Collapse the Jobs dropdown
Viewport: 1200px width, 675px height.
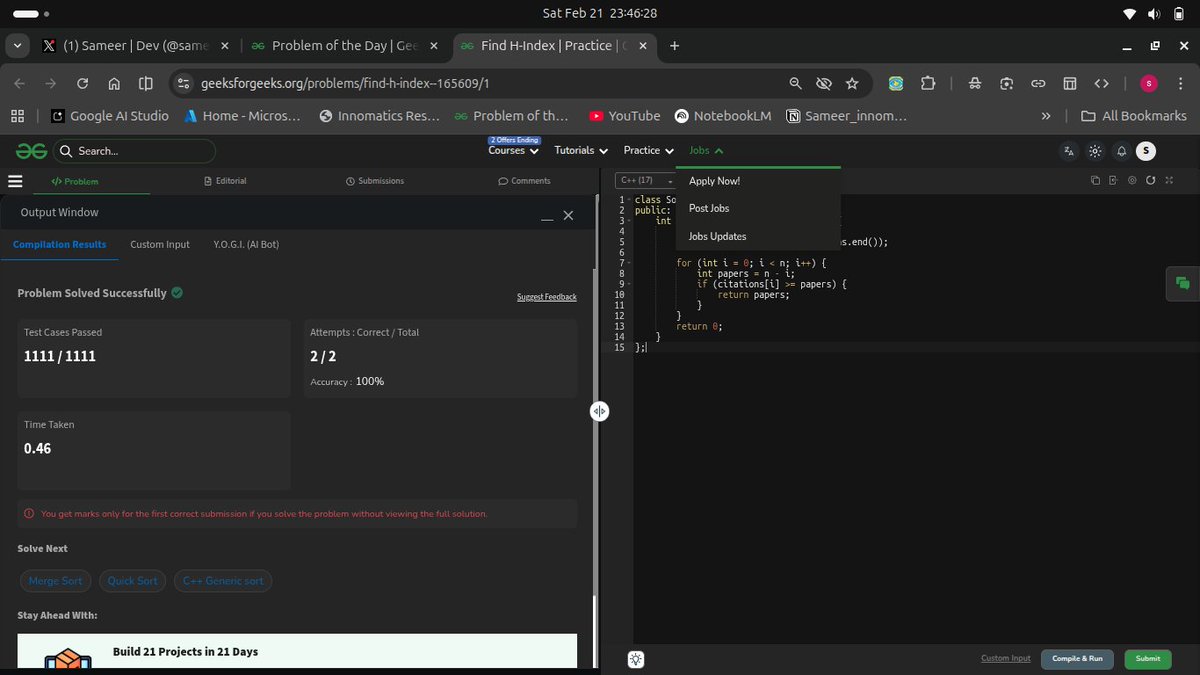click(706, 150)
